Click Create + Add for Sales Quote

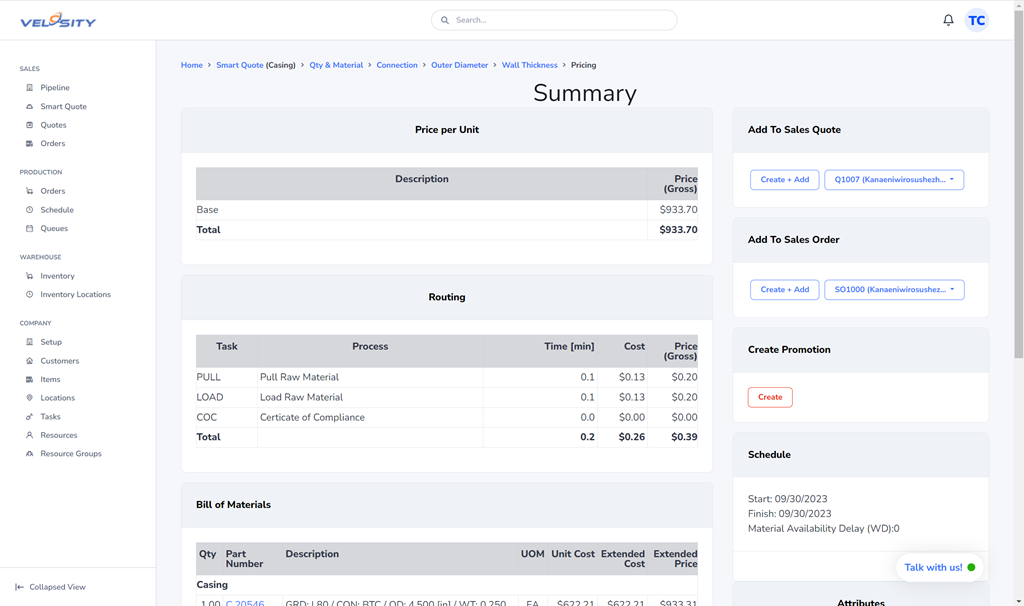(784, 180)
